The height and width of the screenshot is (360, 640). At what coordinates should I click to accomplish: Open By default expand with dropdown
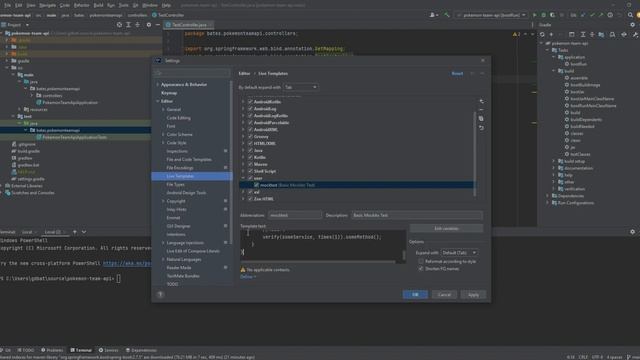[301, 87]
